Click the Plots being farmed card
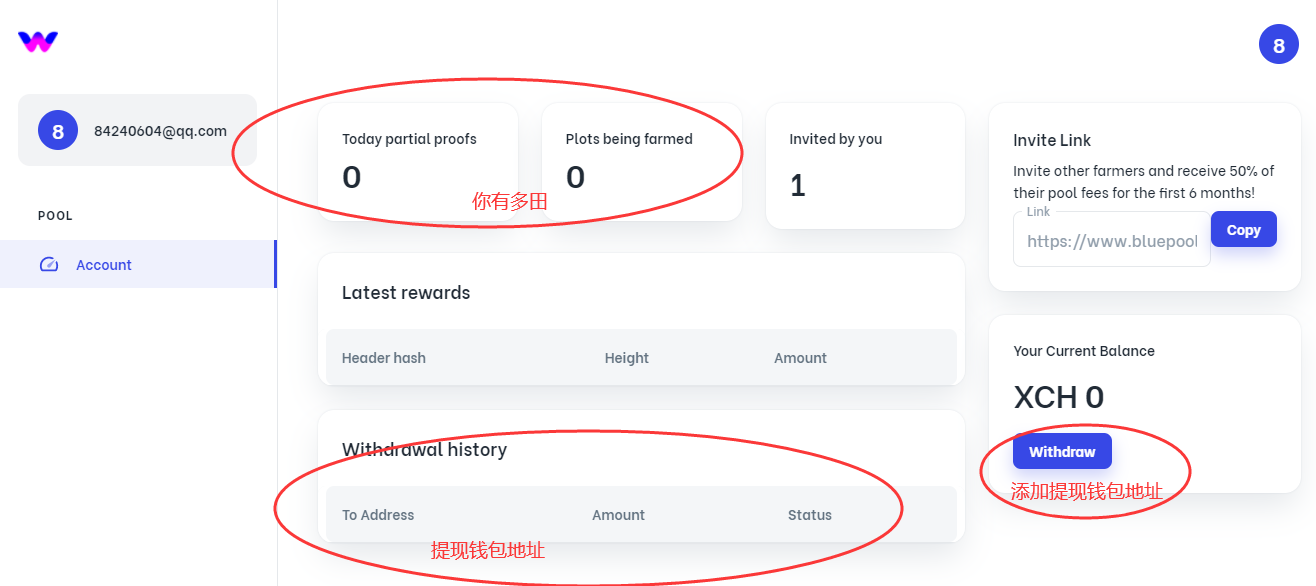1316x586 pixels. tap(641, 161)
